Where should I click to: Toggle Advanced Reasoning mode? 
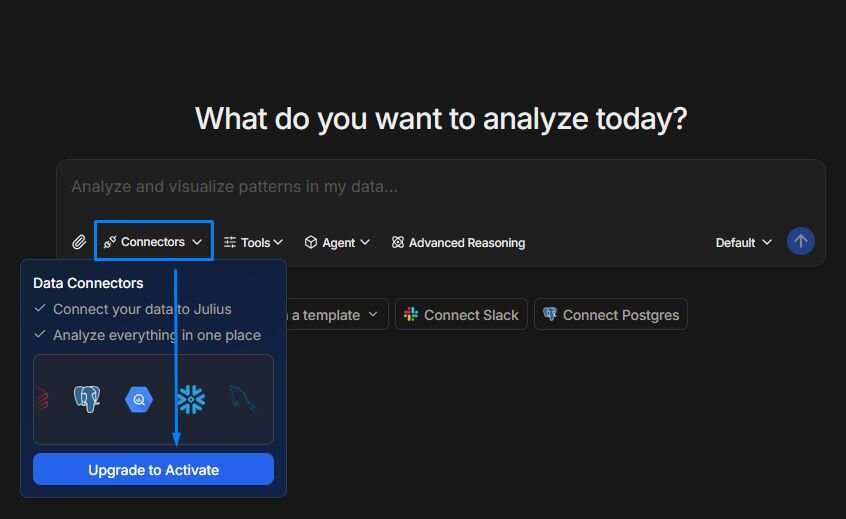click(x=458, y=242)
